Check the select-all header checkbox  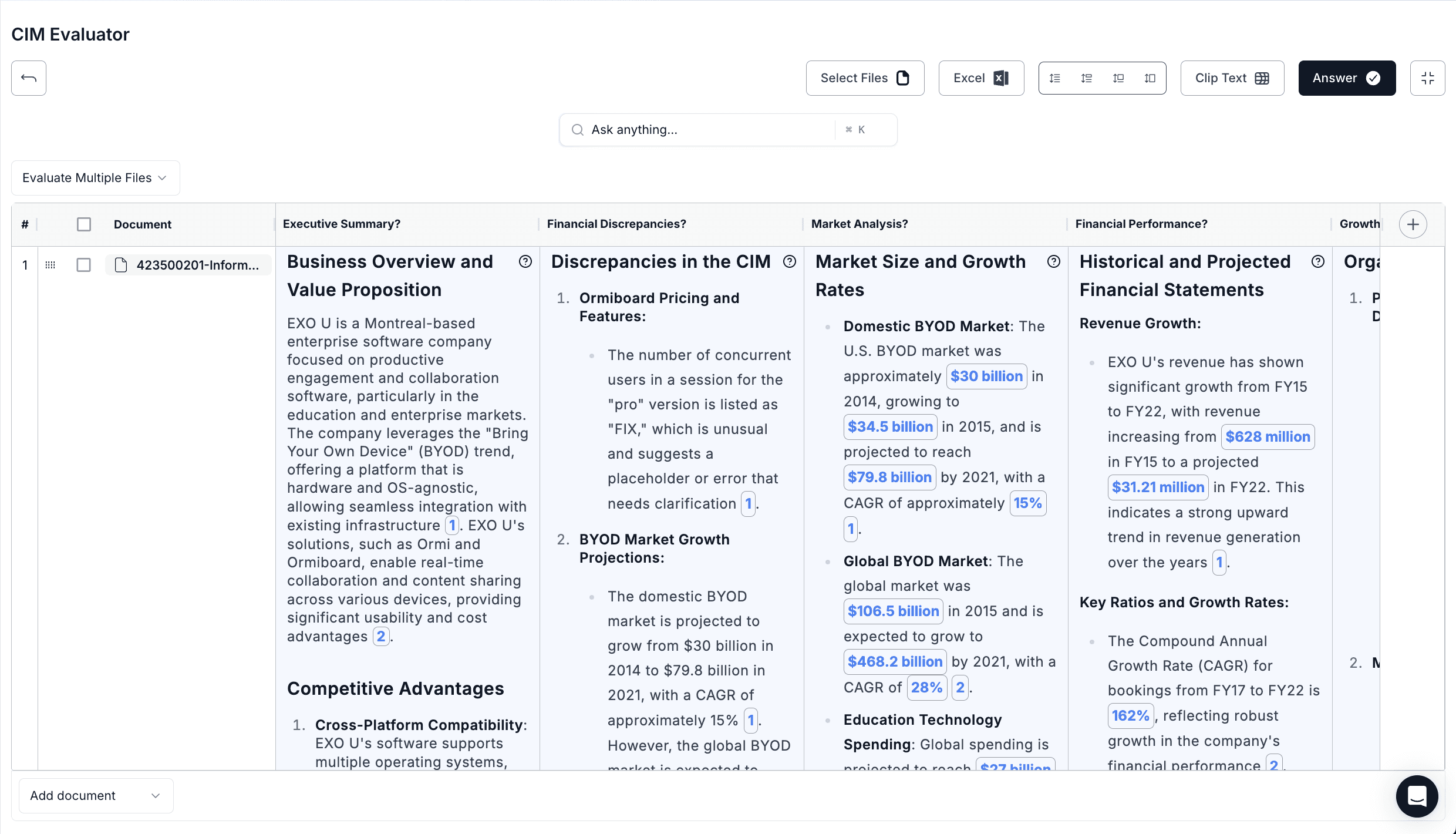[x=84, y=224]
